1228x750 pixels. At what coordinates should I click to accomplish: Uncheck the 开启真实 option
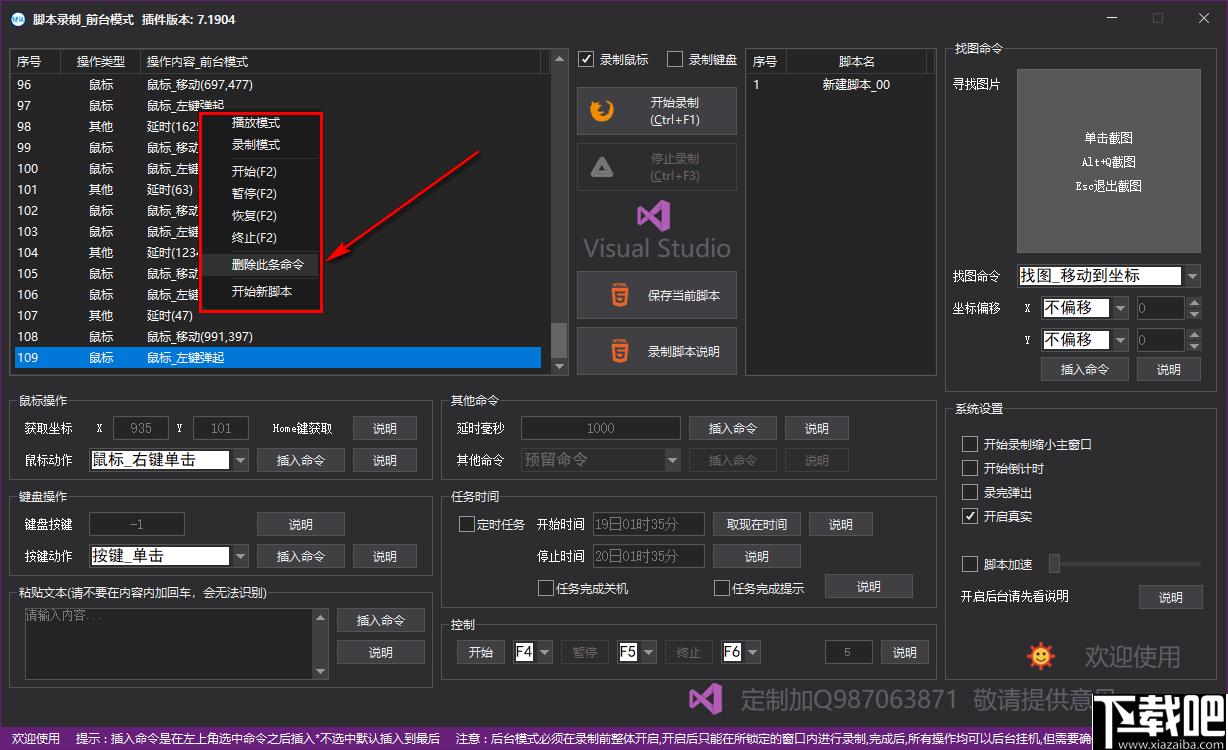[x=969, y=516]
